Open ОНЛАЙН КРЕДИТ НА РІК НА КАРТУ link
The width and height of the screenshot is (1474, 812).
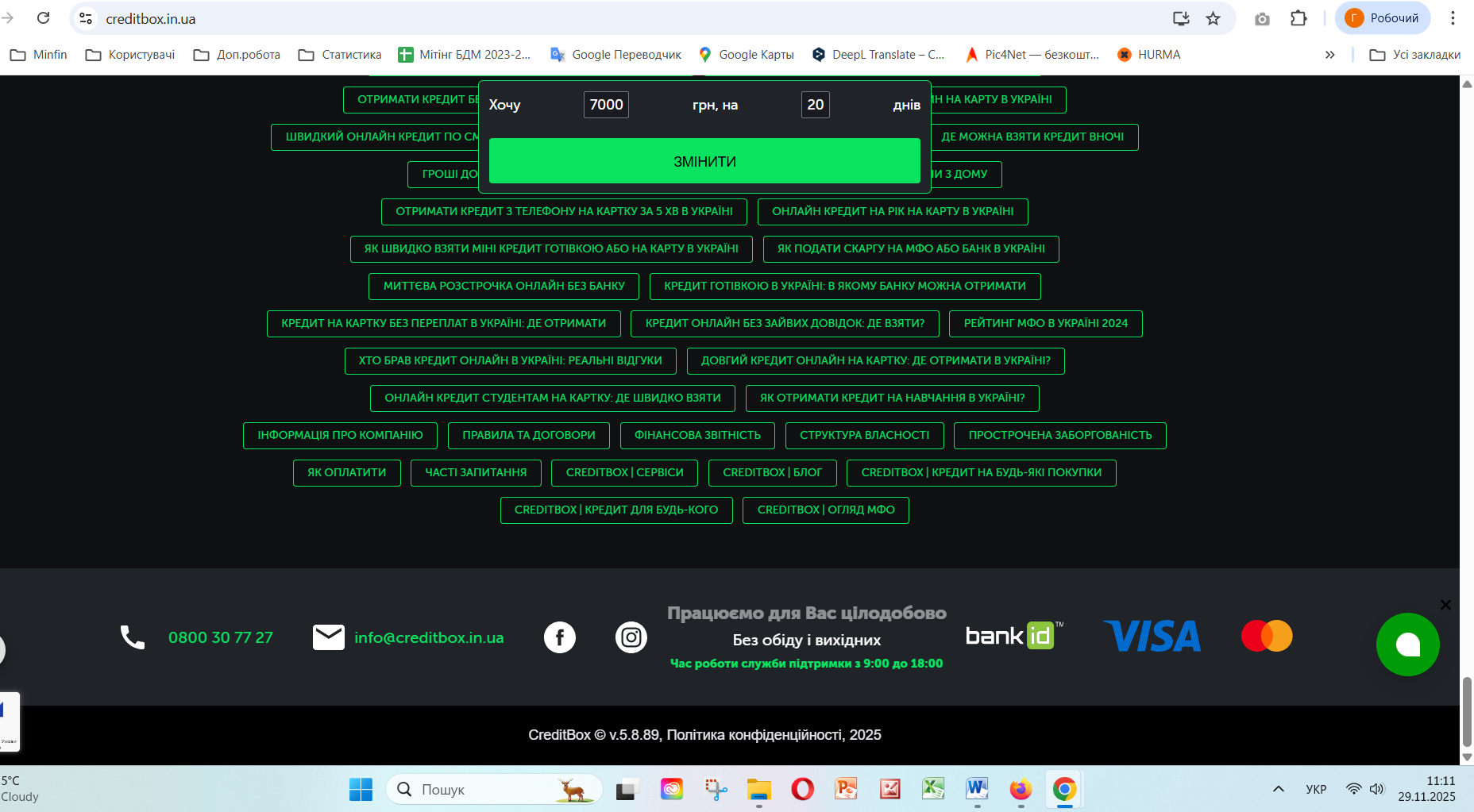point(893,212)
